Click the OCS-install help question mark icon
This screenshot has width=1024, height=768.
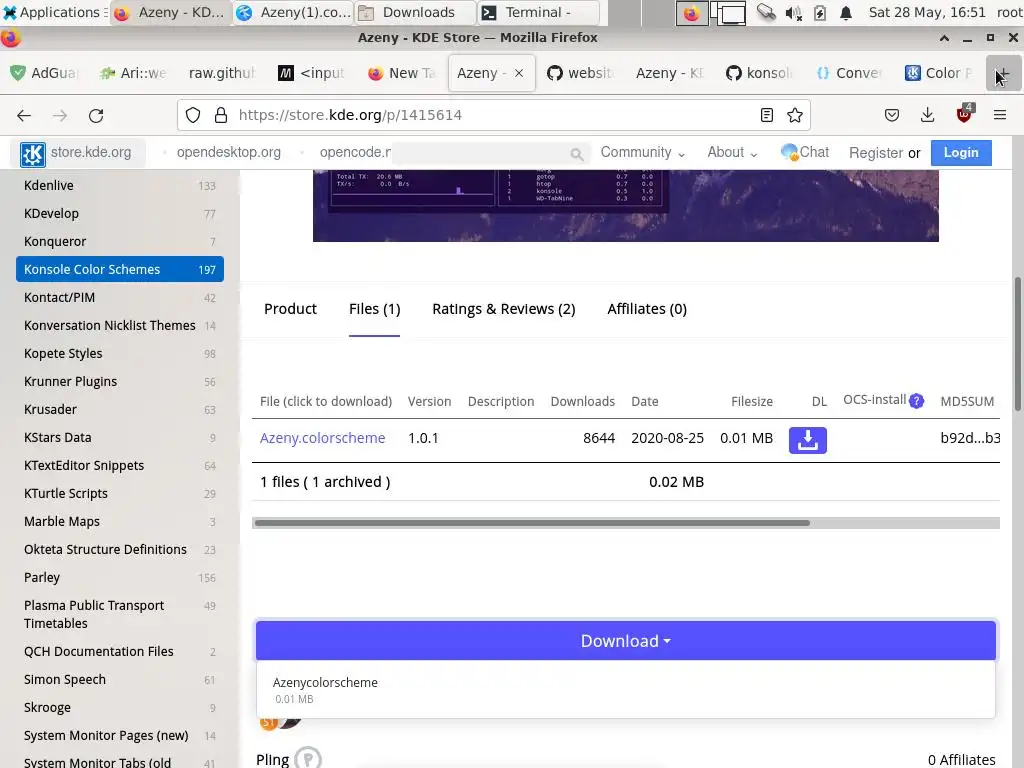click(x=916, y=400)
